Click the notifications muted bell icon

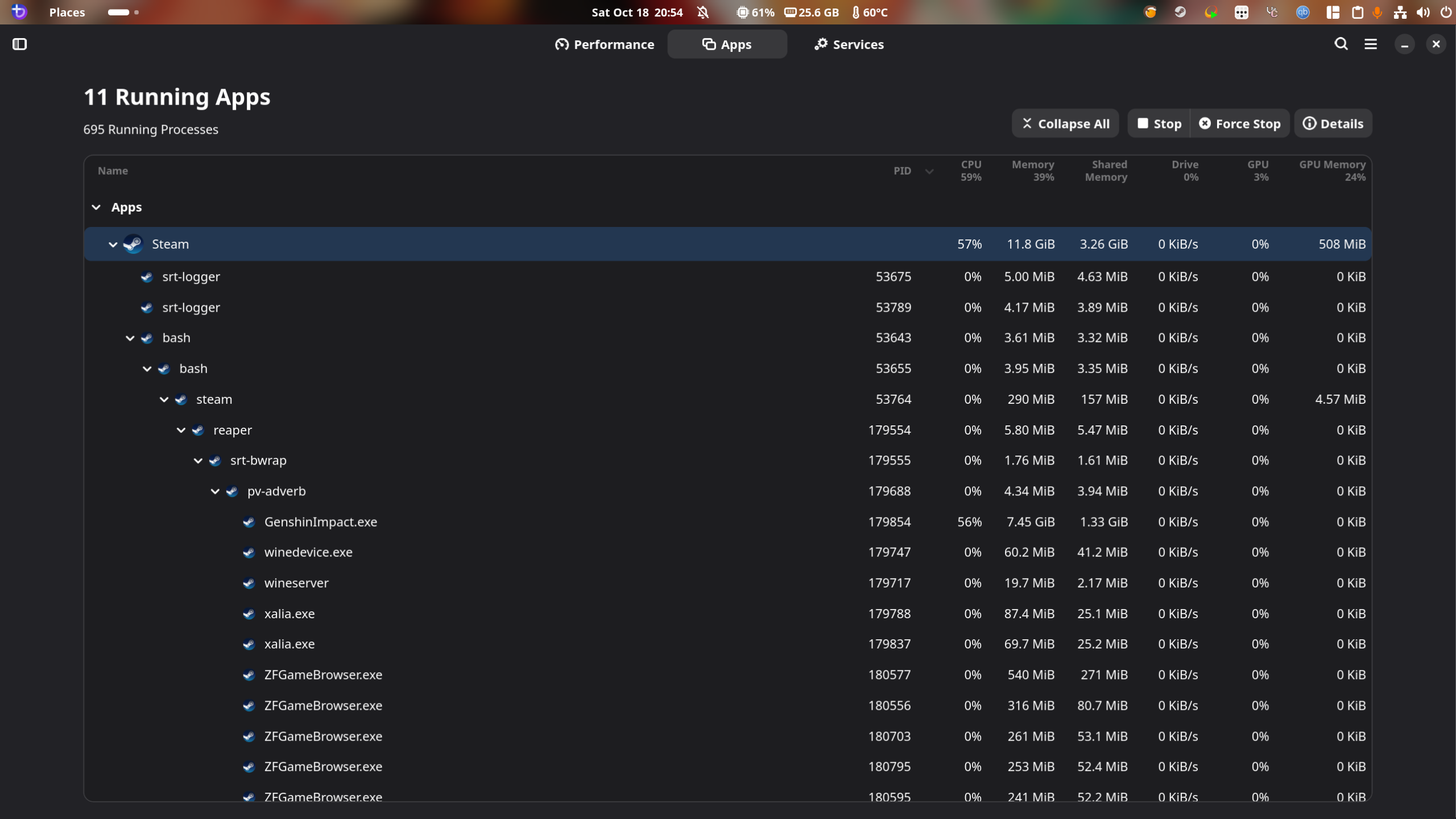click(703, 12)
